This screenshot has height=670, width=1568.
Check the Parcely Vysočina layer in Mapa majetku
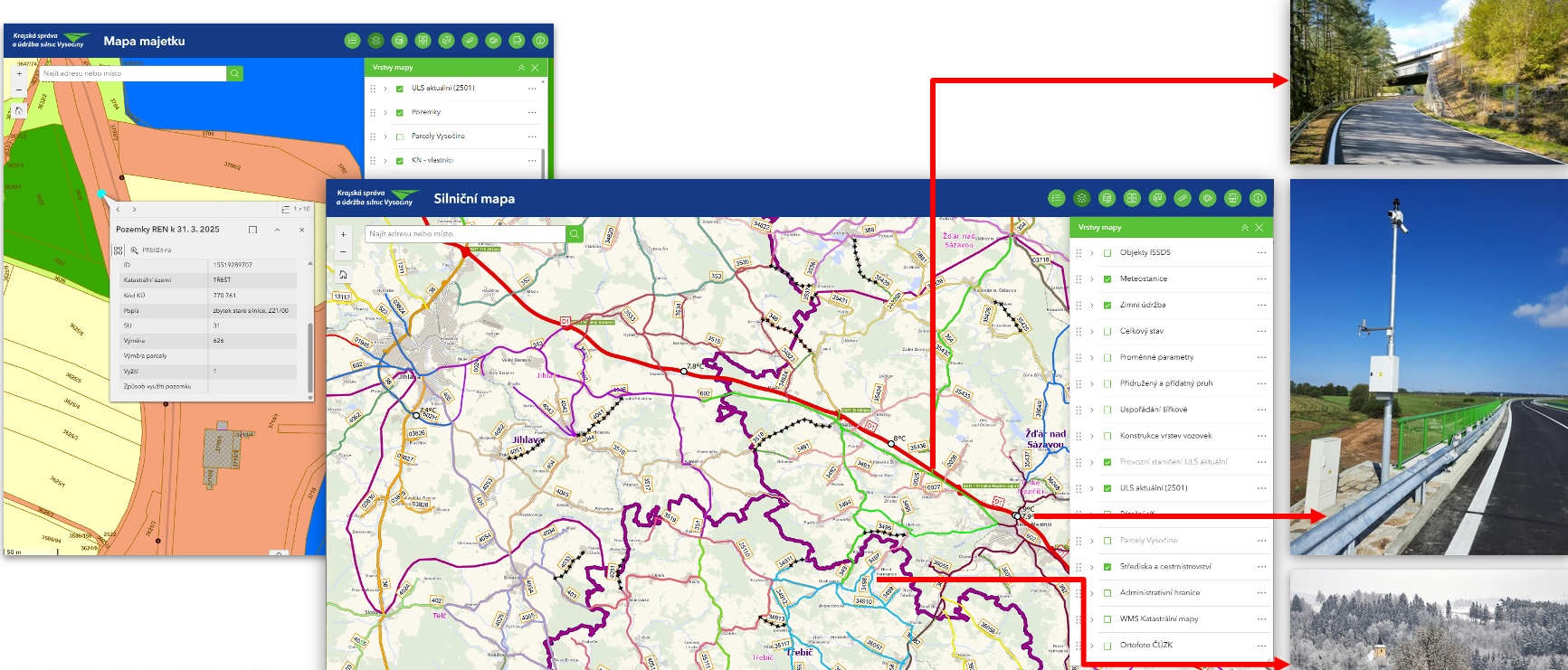[x=400, y=137]
